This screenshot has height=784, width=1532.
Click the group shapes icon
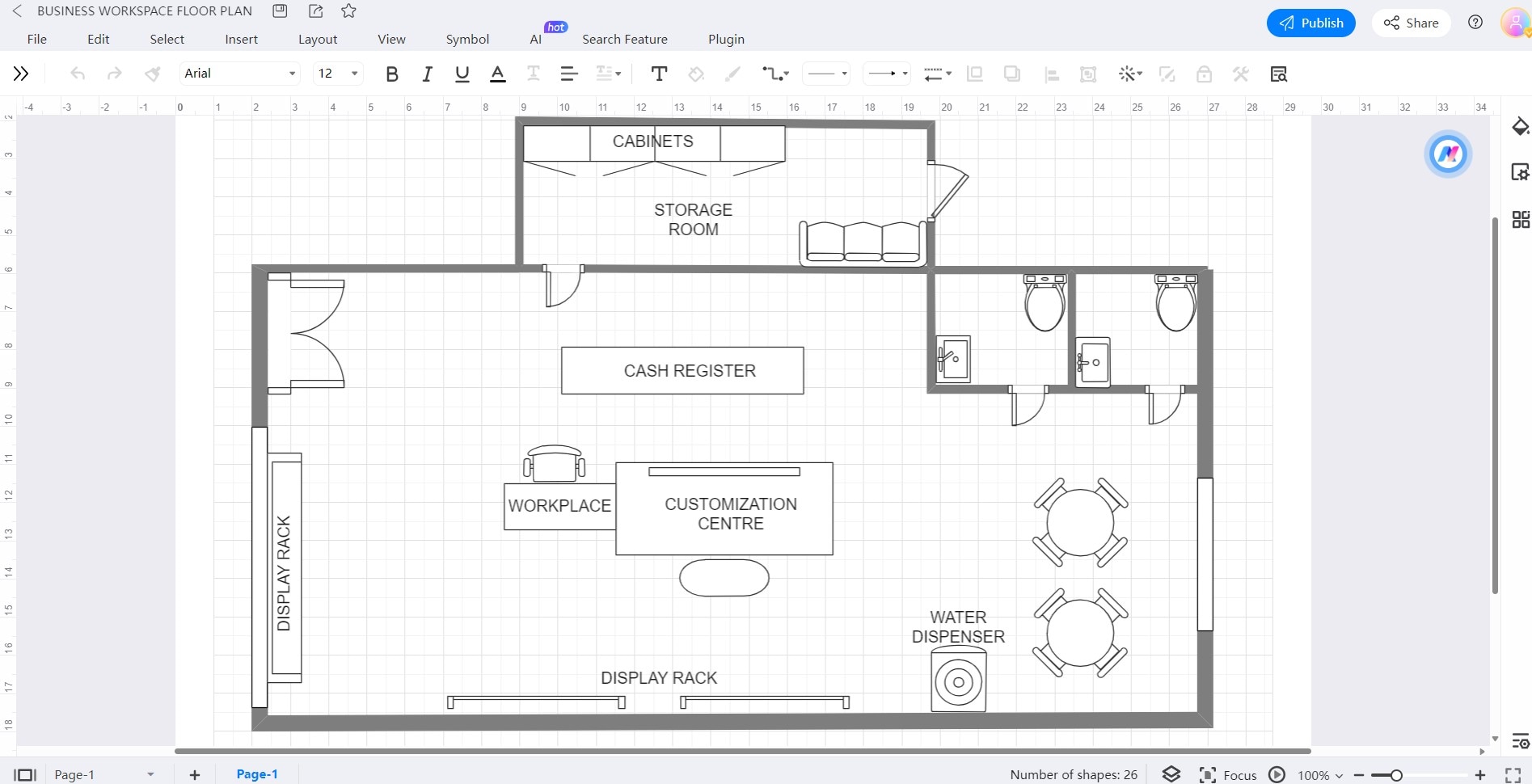[1088, 74]
